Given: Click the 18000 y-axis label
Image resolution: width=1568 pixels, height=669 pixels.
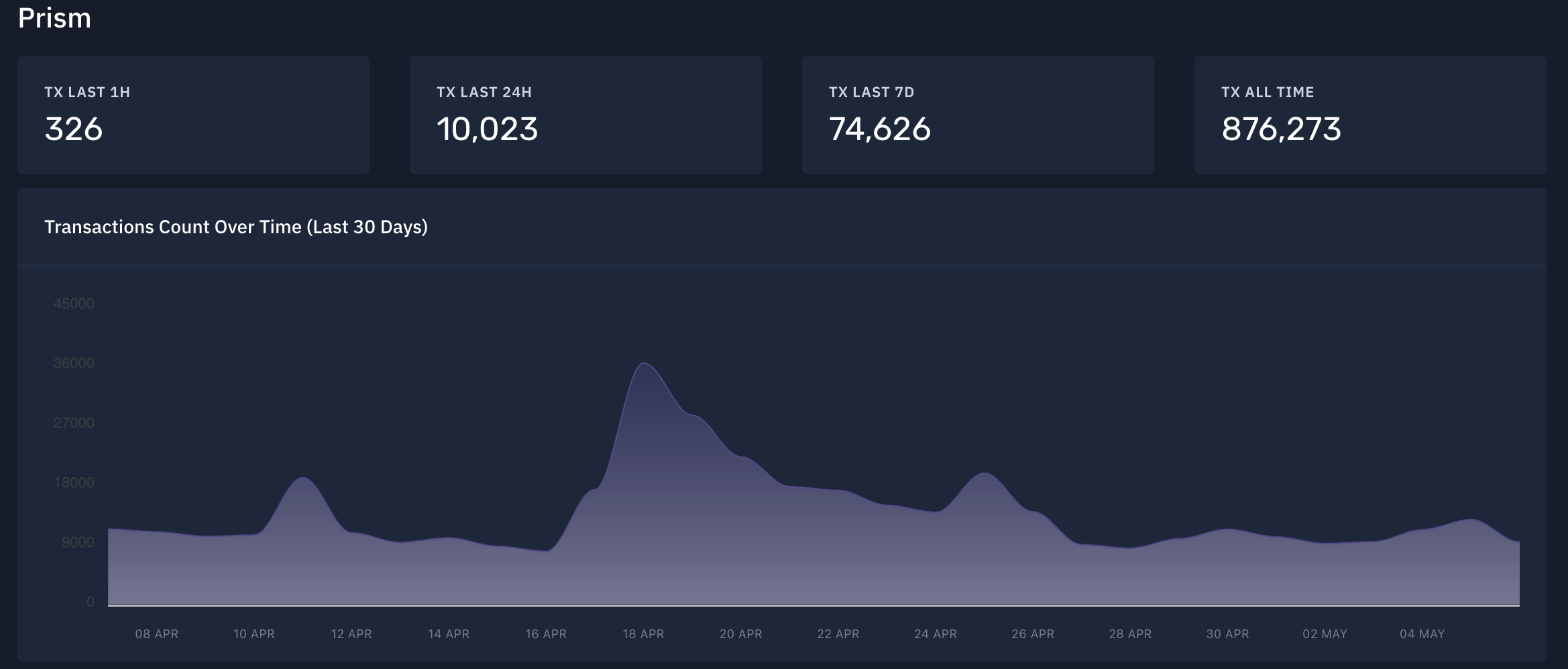Looking at the screenshot, I should tap(74, 483).
